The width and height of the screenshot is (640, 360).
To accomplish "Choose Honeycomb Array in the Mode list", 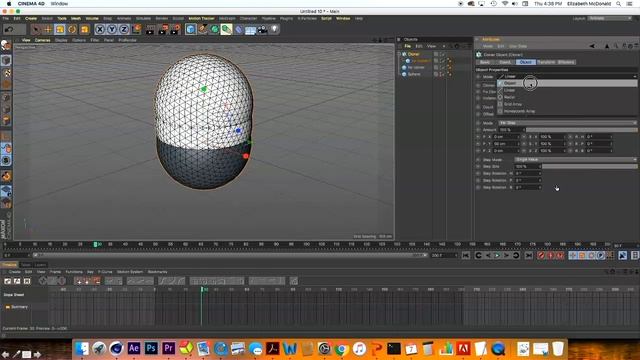I will [x=567, y=111].
